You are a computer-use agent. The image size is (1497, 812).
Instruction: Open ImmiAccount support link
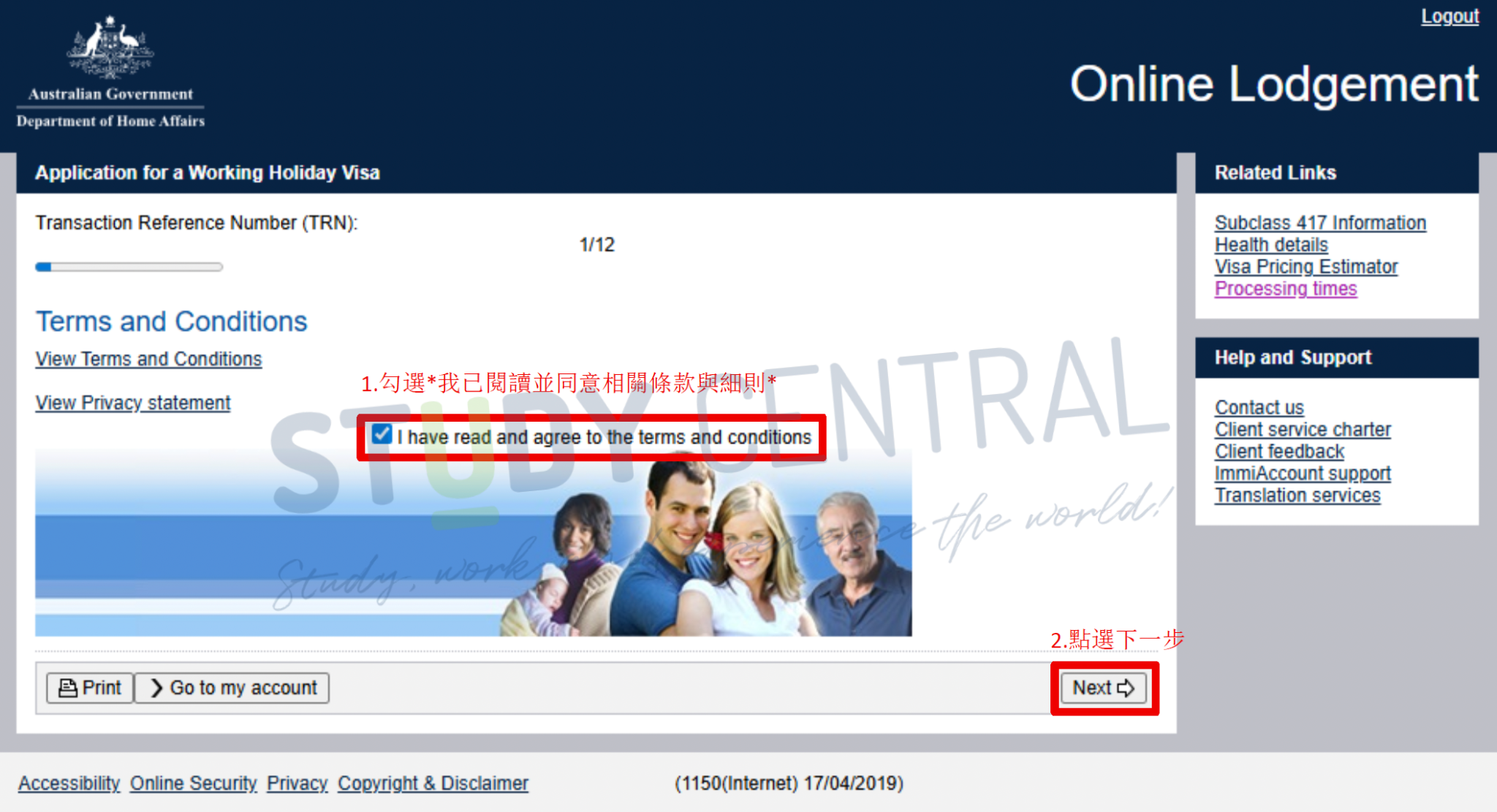click(1303, 473)
